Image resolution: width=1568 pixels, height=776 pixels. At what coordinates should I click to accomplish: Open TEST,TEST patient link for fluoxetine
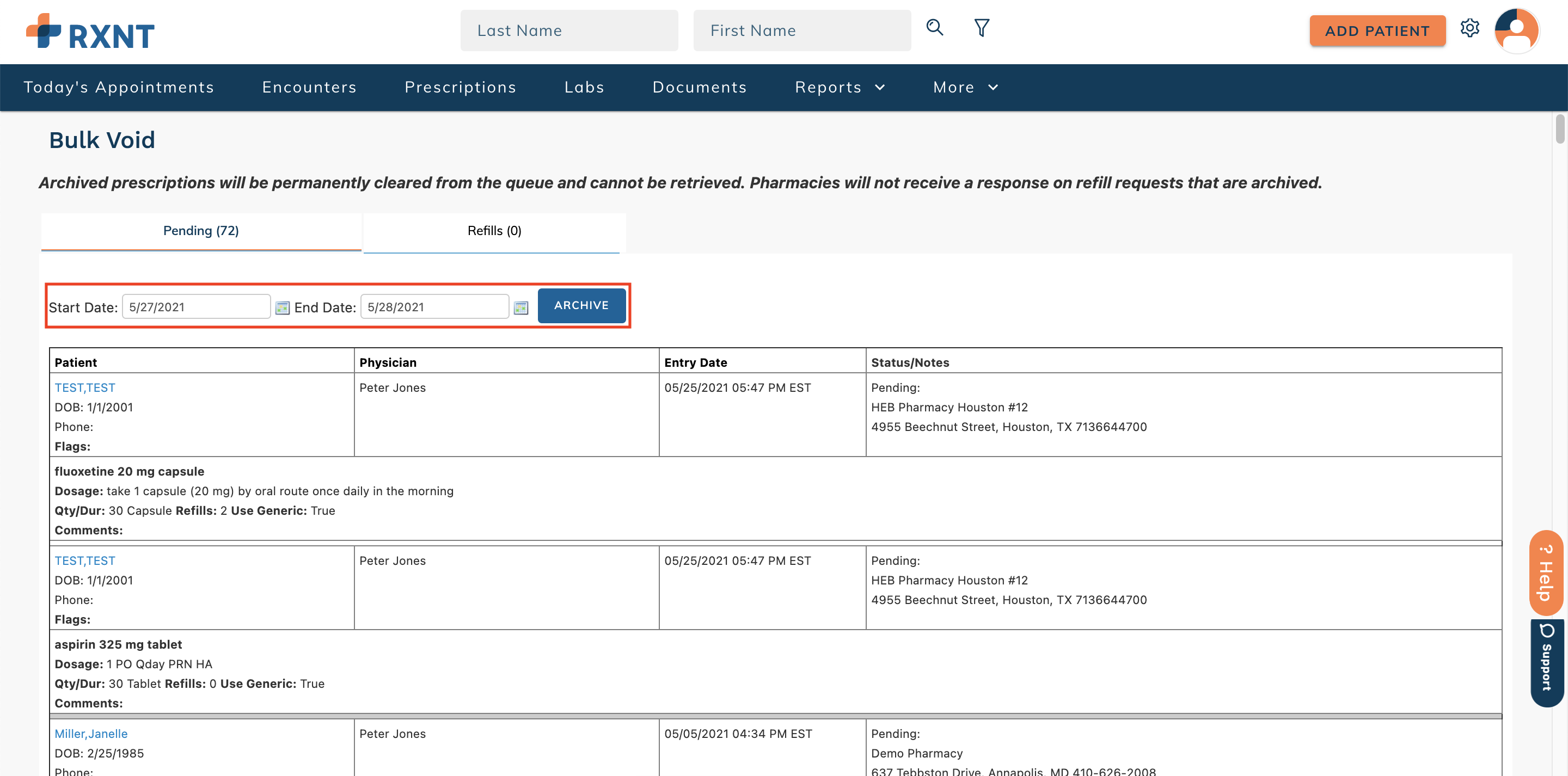pyautogui.click(x=84, y=387)
